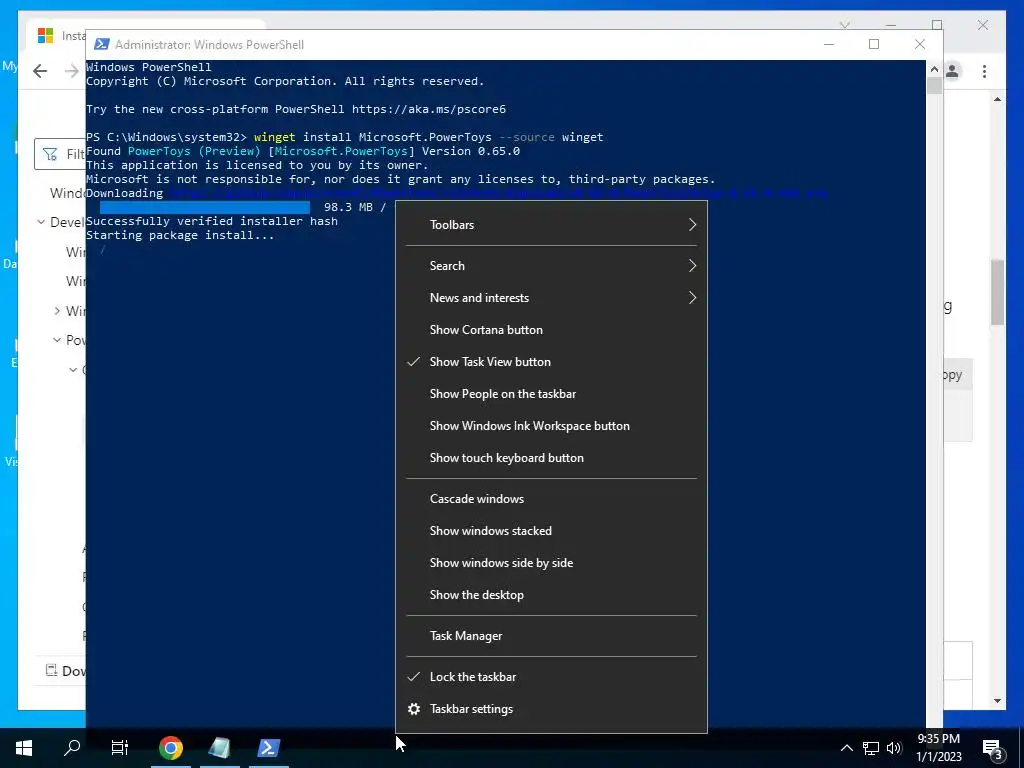1024x768 pixels.
Task: Toggle Show Cortana button
Action: (x=551, y=330)
